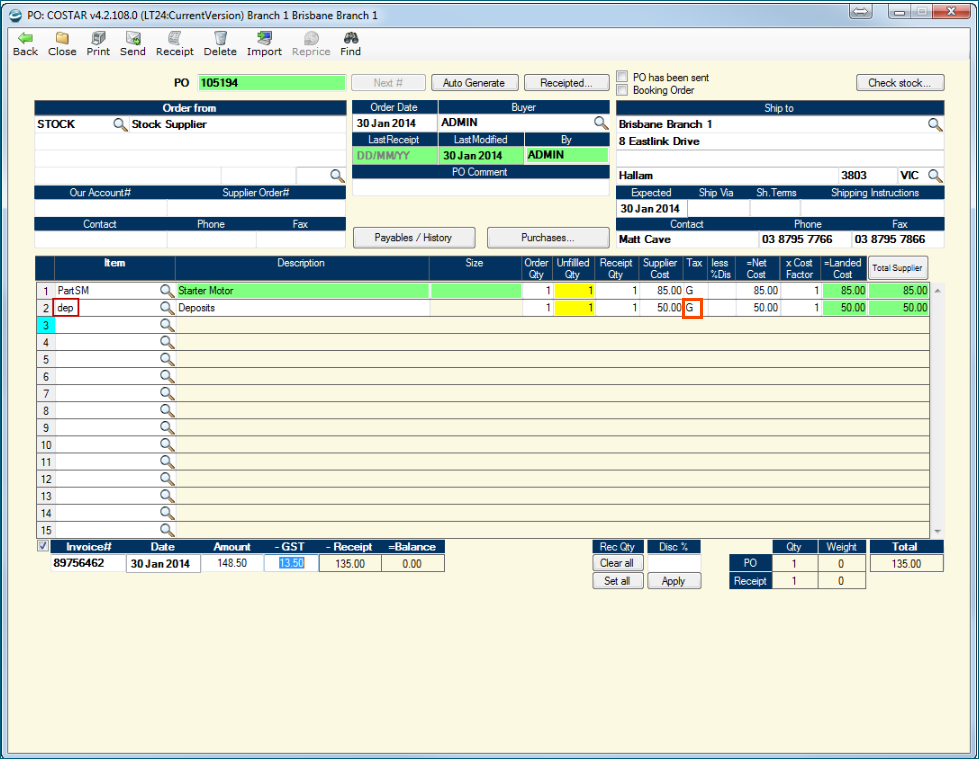979x759 pixels.
Task: Click the window resize double-arrow title button
Action: click(860, 12)
